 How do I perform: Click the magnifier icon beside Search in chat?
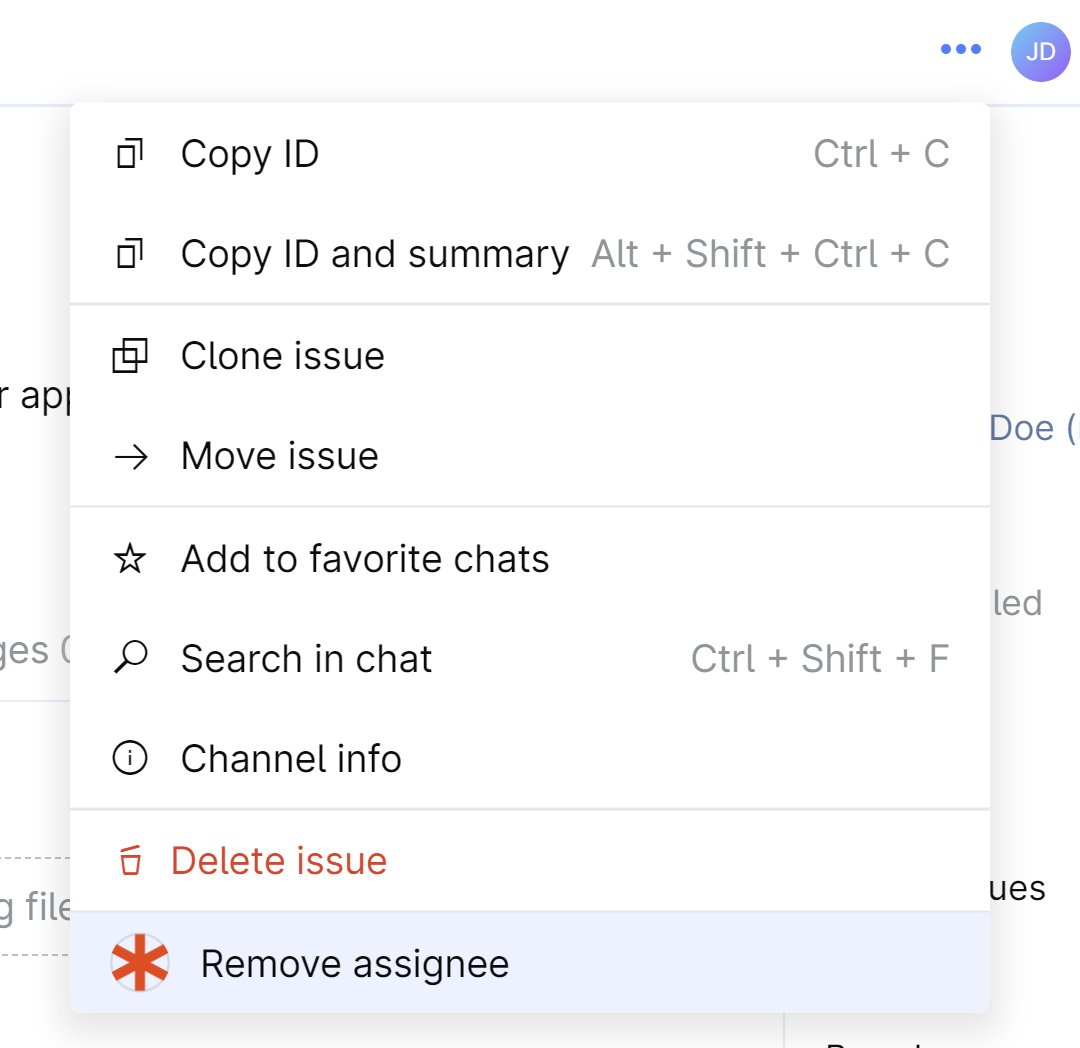(129, 658)
